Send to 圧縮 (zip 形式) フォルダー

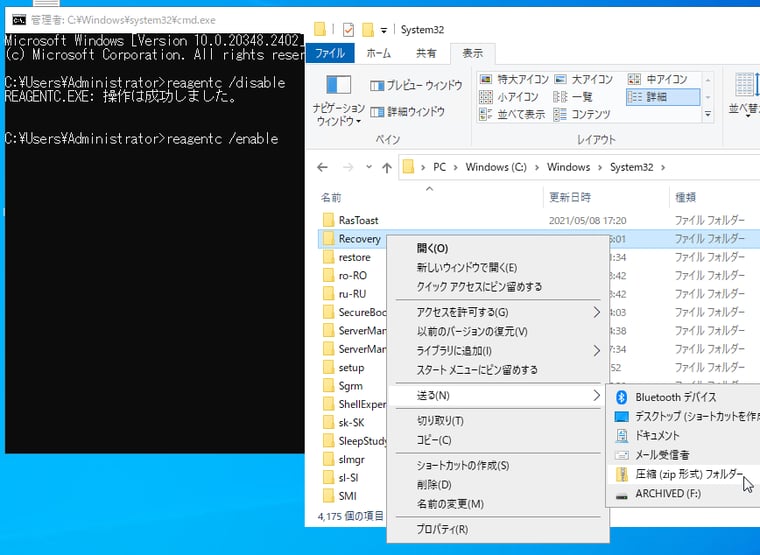tap(683, 475)
